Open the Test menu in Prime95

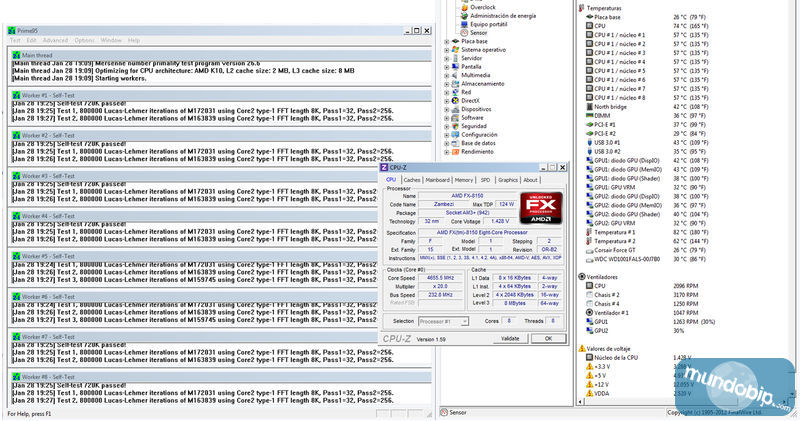15,40
